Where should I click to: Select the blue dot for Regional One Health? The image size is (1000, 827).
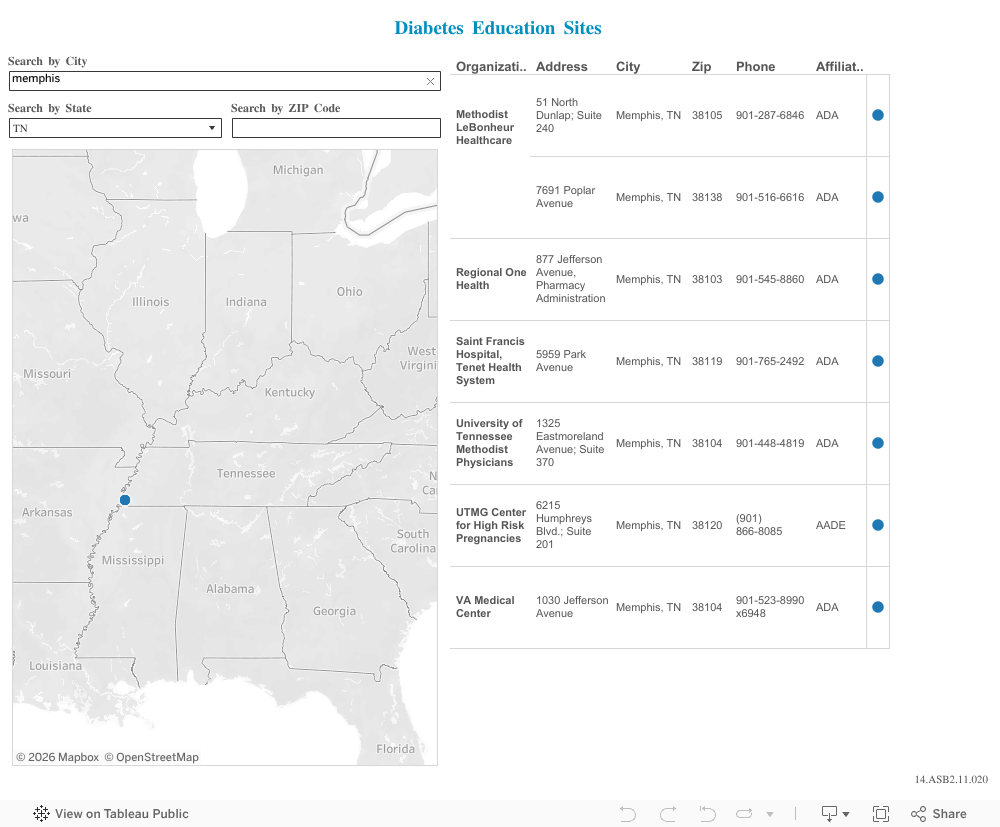878,279
